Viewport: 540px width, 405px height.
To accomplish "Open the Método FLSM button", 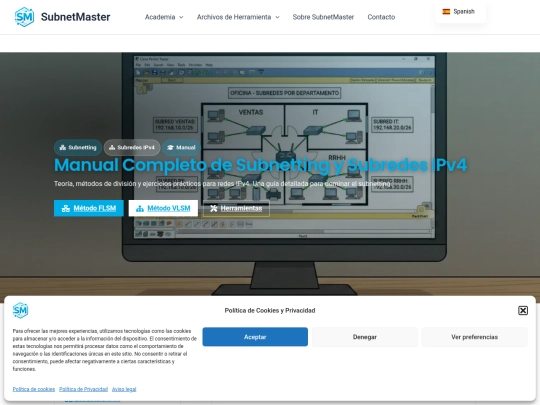I will [x=89, y=208].
